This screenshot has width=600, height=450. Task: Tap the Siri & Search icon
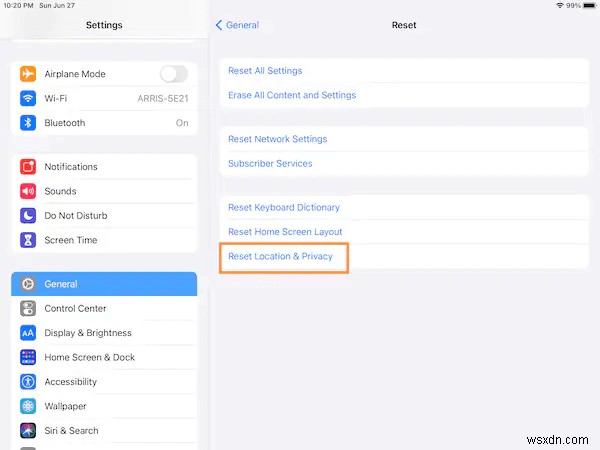[28, 430]
